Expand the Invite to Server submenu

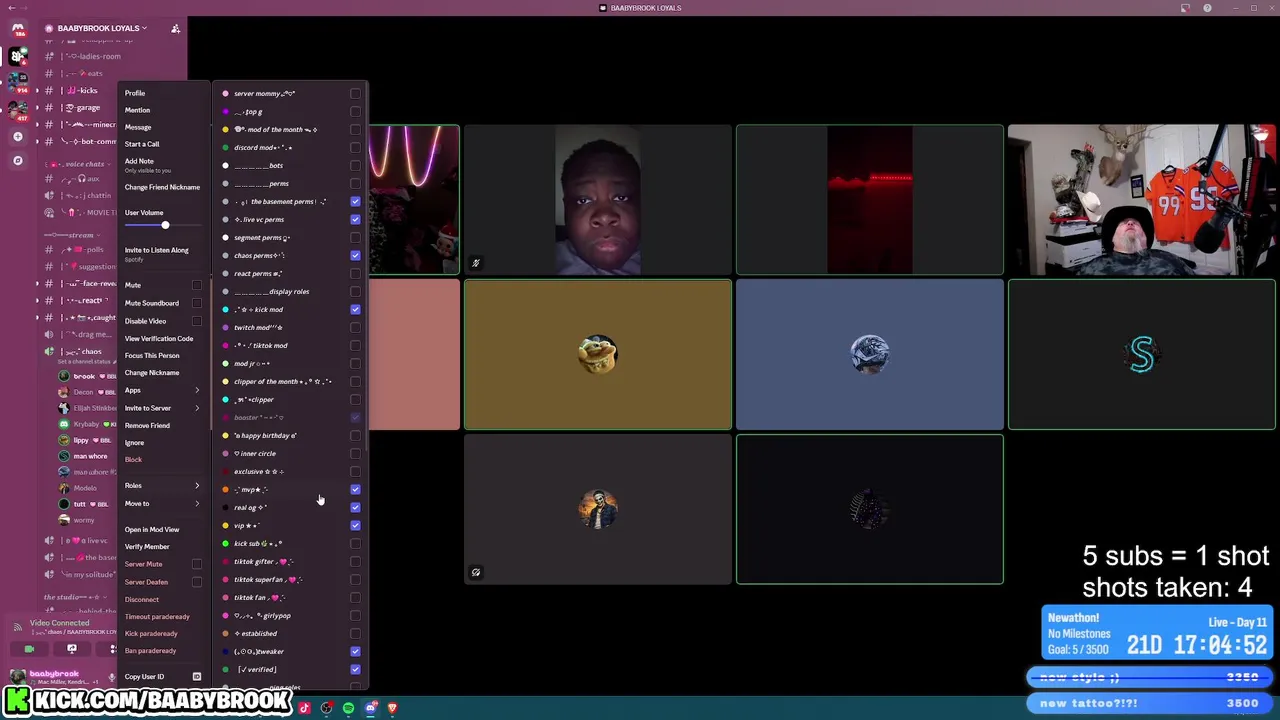162,408
